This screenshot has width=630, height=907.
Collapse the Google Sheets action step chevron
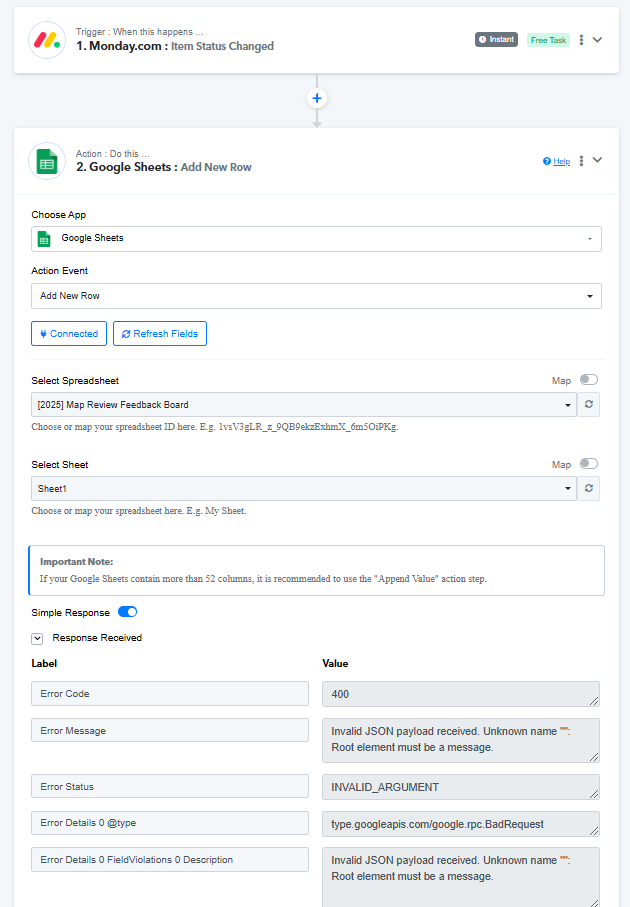598,160
